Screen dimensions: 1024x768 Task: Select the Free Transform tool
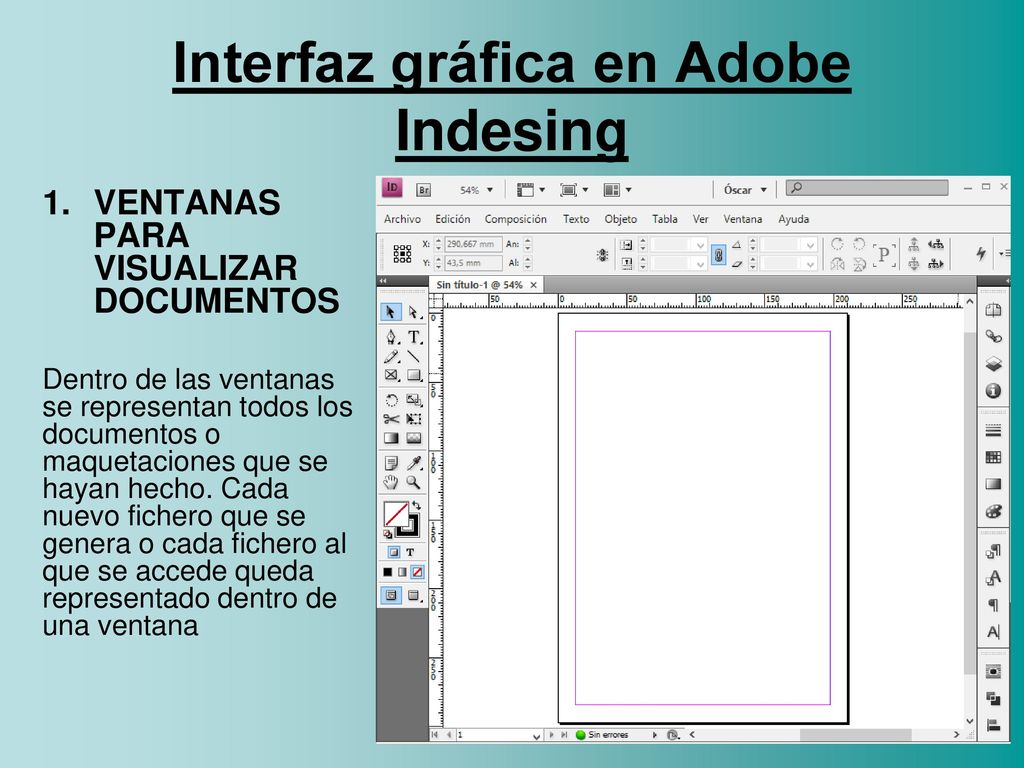point(414,419)
